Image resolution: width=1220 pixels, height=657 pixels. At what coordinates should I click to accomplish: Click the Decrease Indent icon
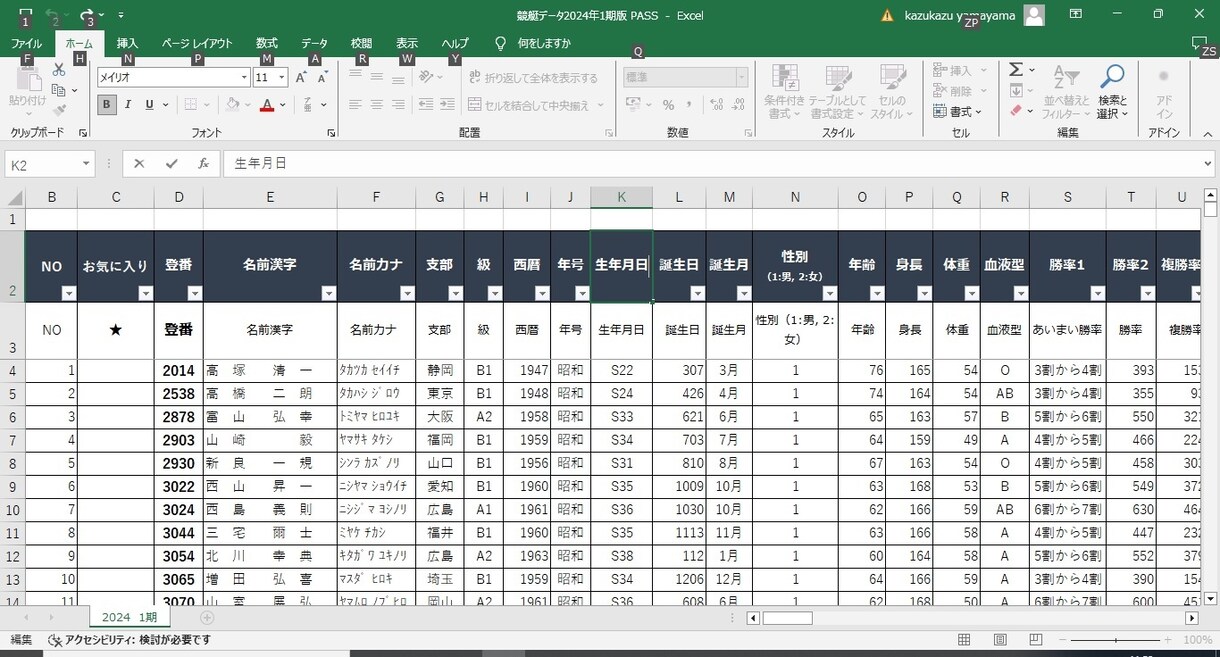(x=426, y=105)
